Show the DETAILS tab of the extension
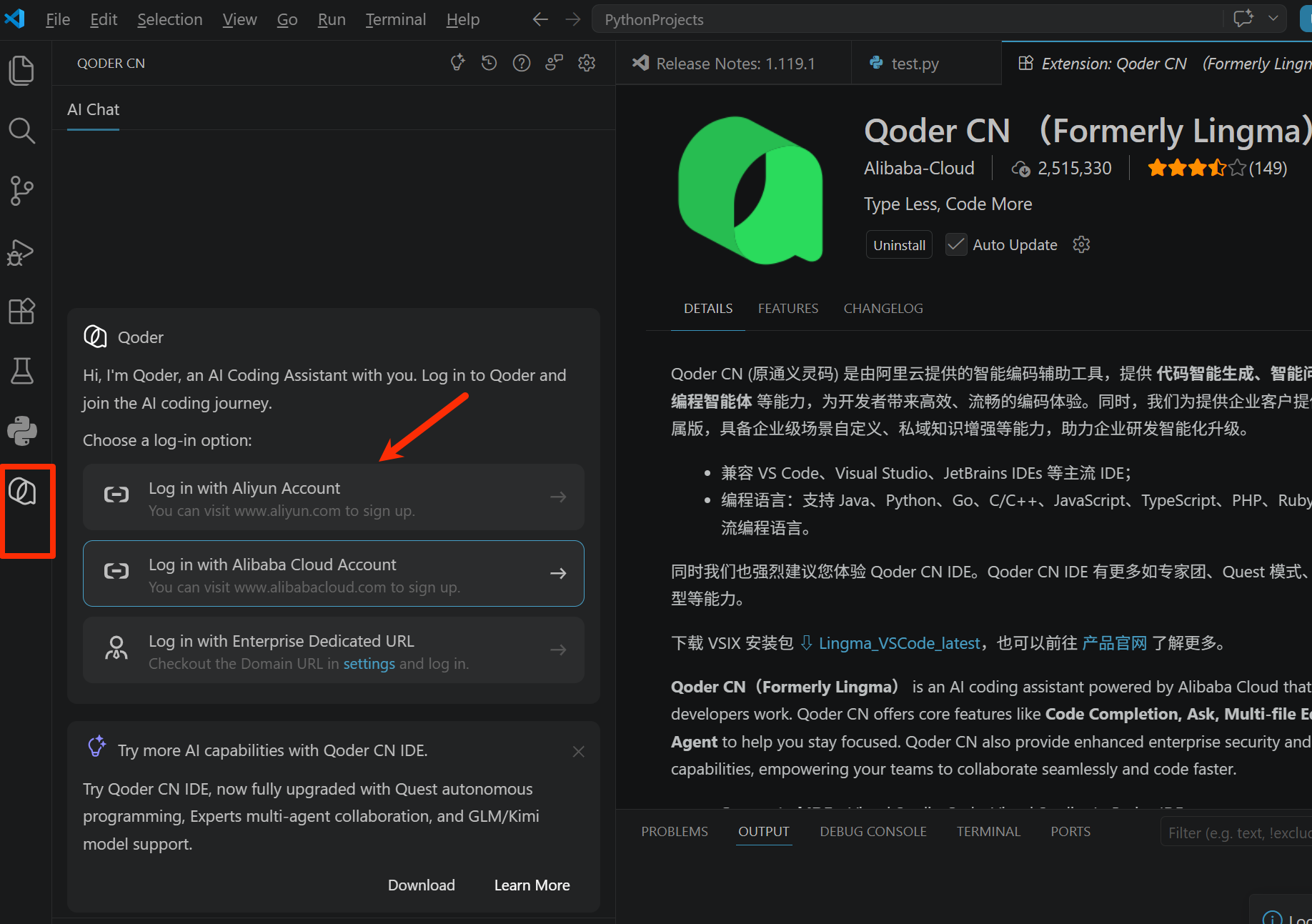 pyautogui.click(x=708, y=309)
